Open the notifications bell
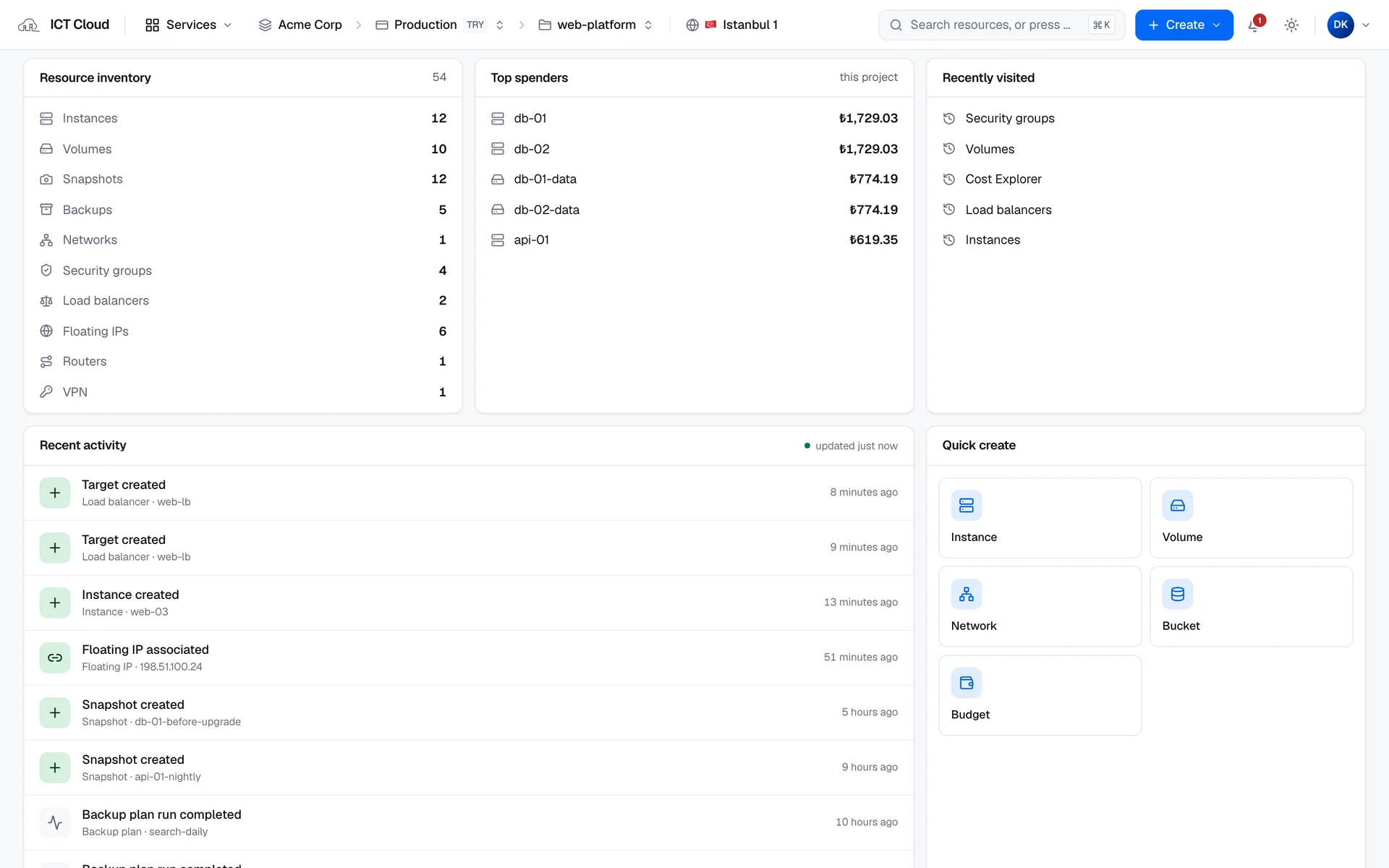 tap(1254, 25)
